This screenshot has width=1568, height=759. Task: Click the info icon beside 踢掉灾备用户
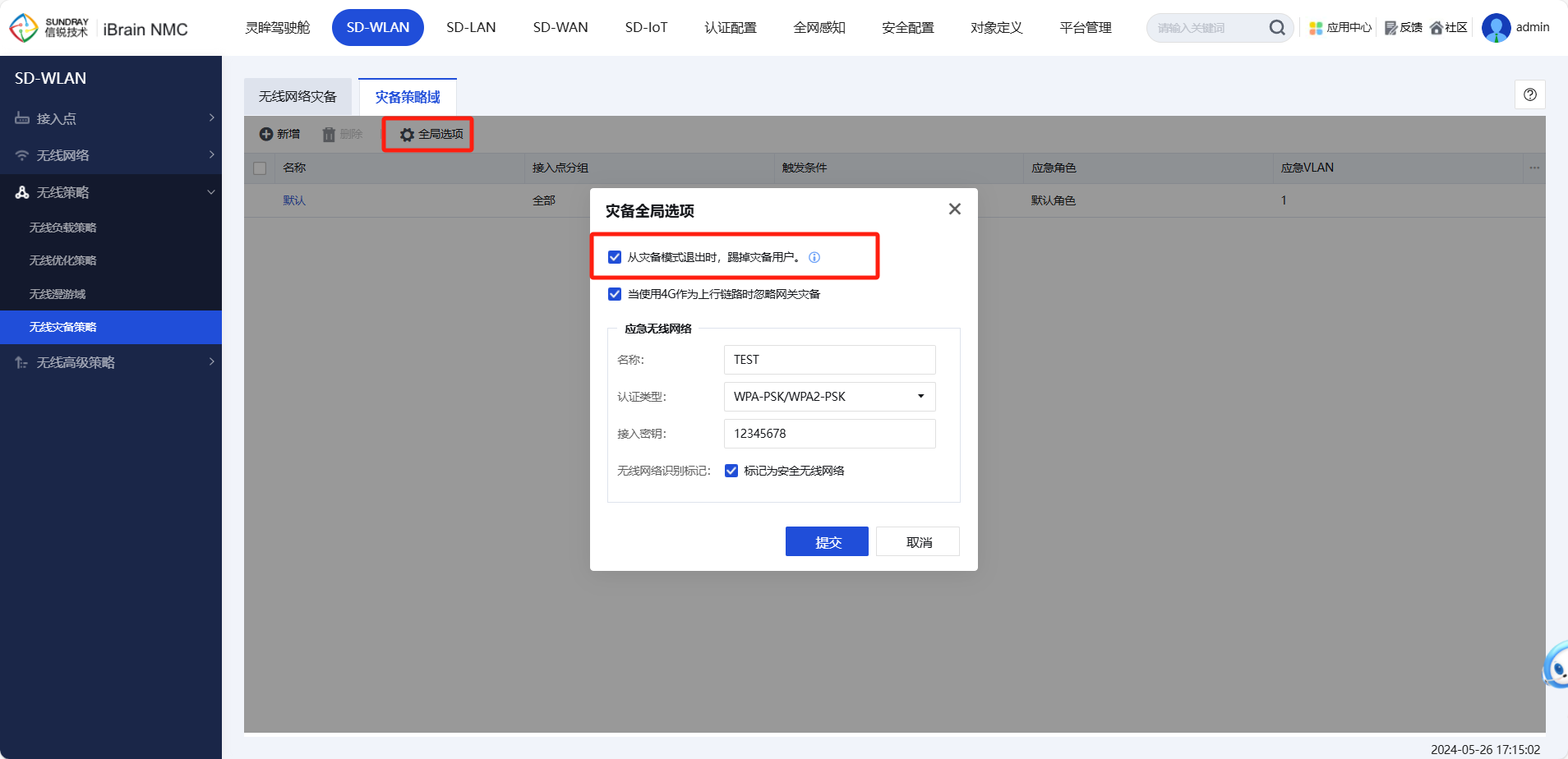coord(814,257)
